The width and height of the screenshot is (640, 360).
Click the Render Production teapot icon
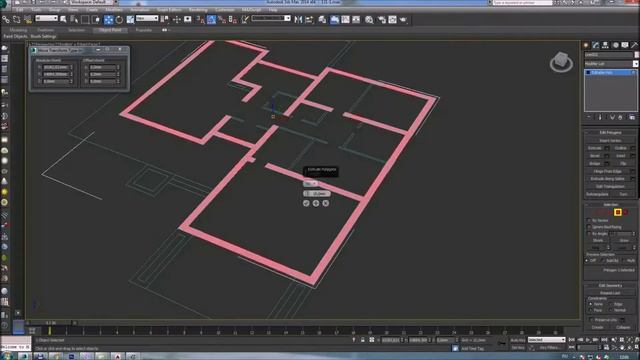coord(403,19)
